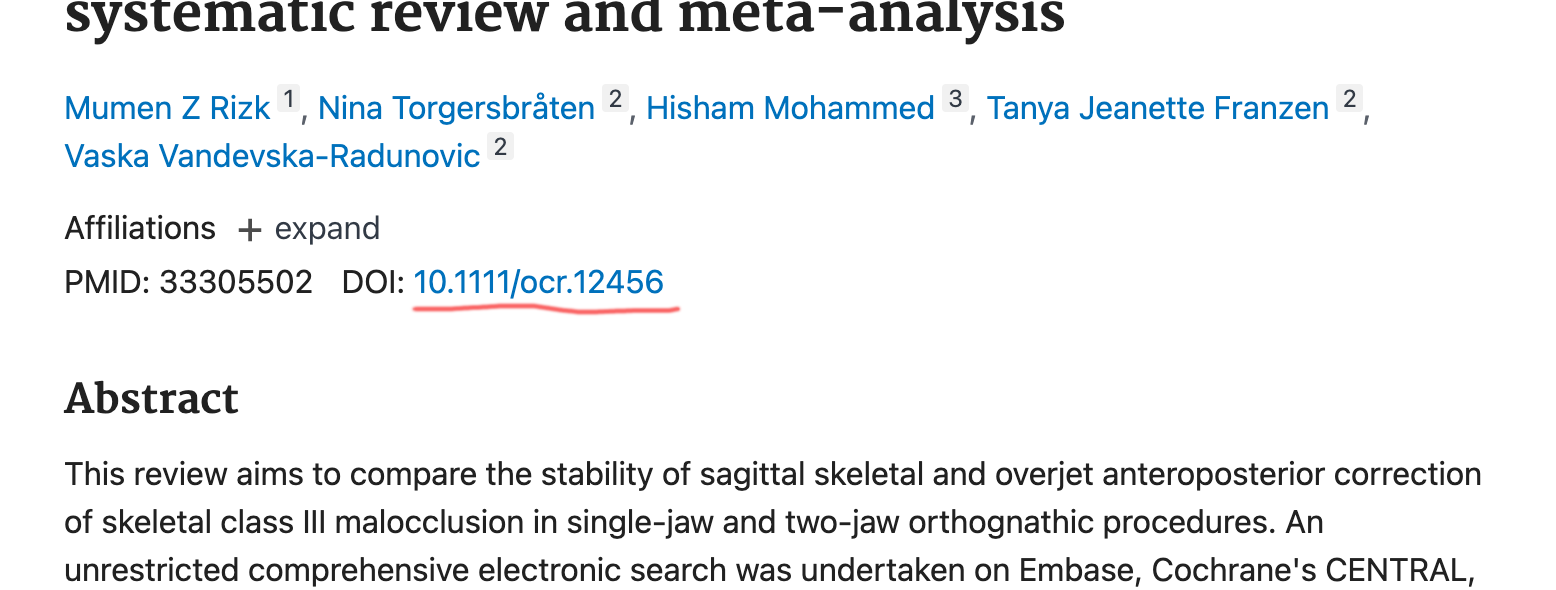Open author Nina Torgersbråten's link
The width and height of the screenshot is (1556, 590).
point(456,108)
